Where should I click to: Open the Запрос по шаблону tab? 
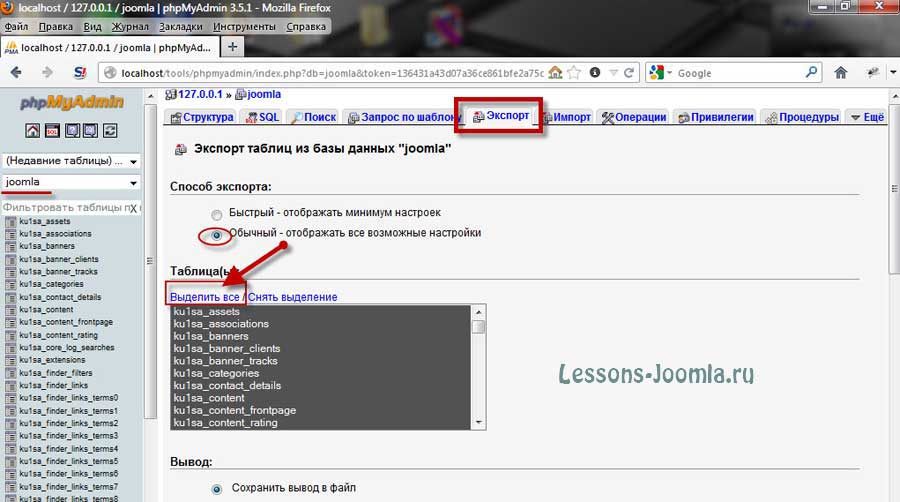(404, 117)
